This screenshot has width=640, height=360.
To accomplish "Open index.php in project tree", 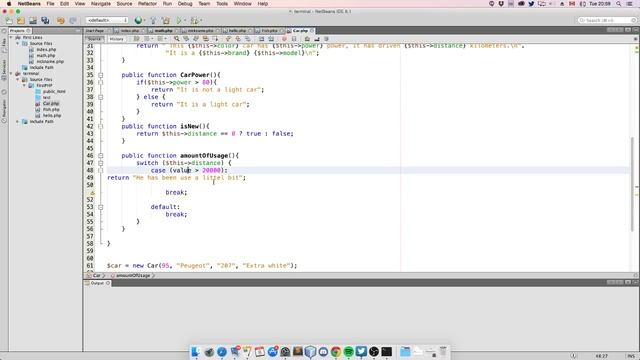I will (46, 49).
